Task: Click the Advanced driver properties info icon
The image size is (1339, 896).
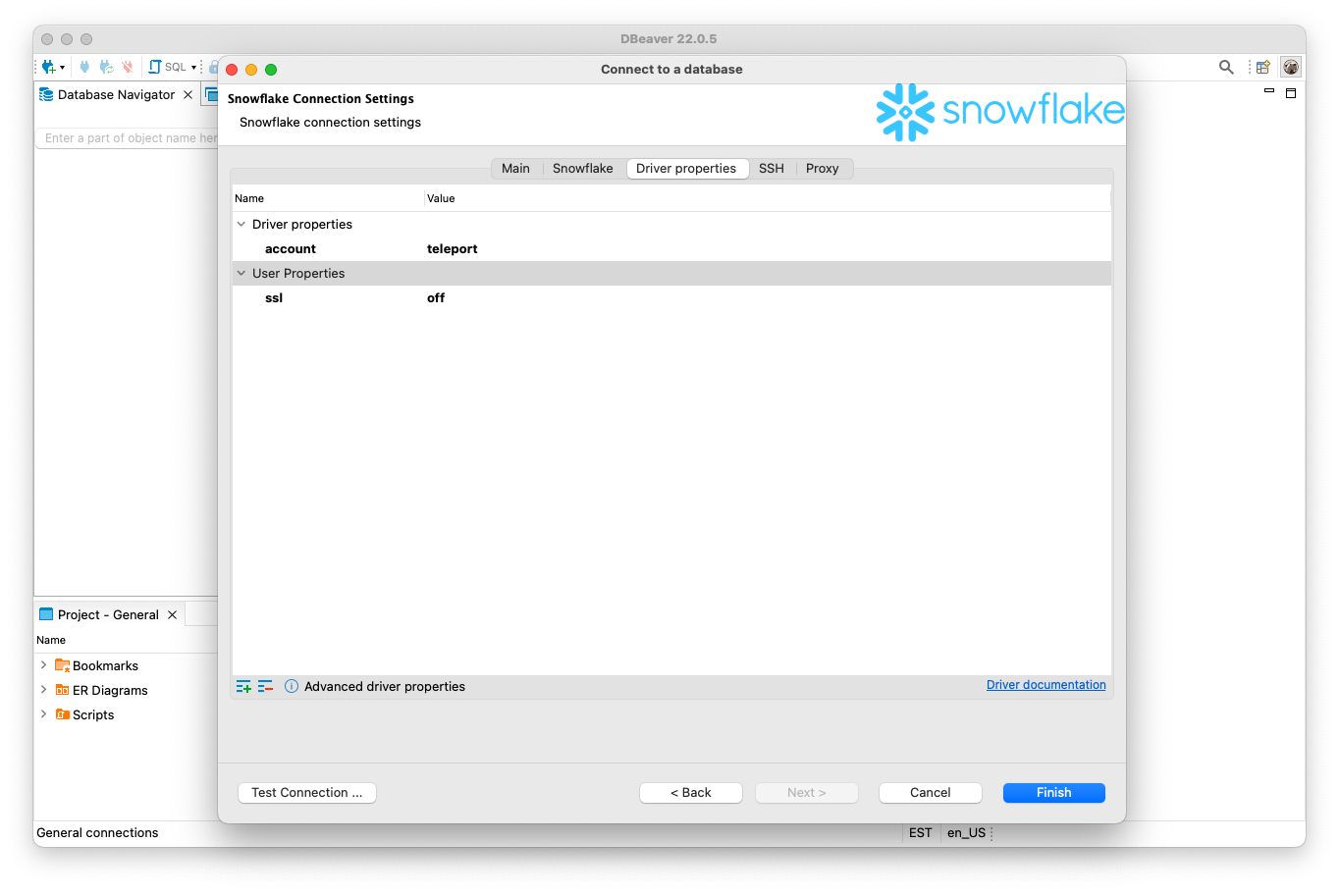Action: coord(292,687)
